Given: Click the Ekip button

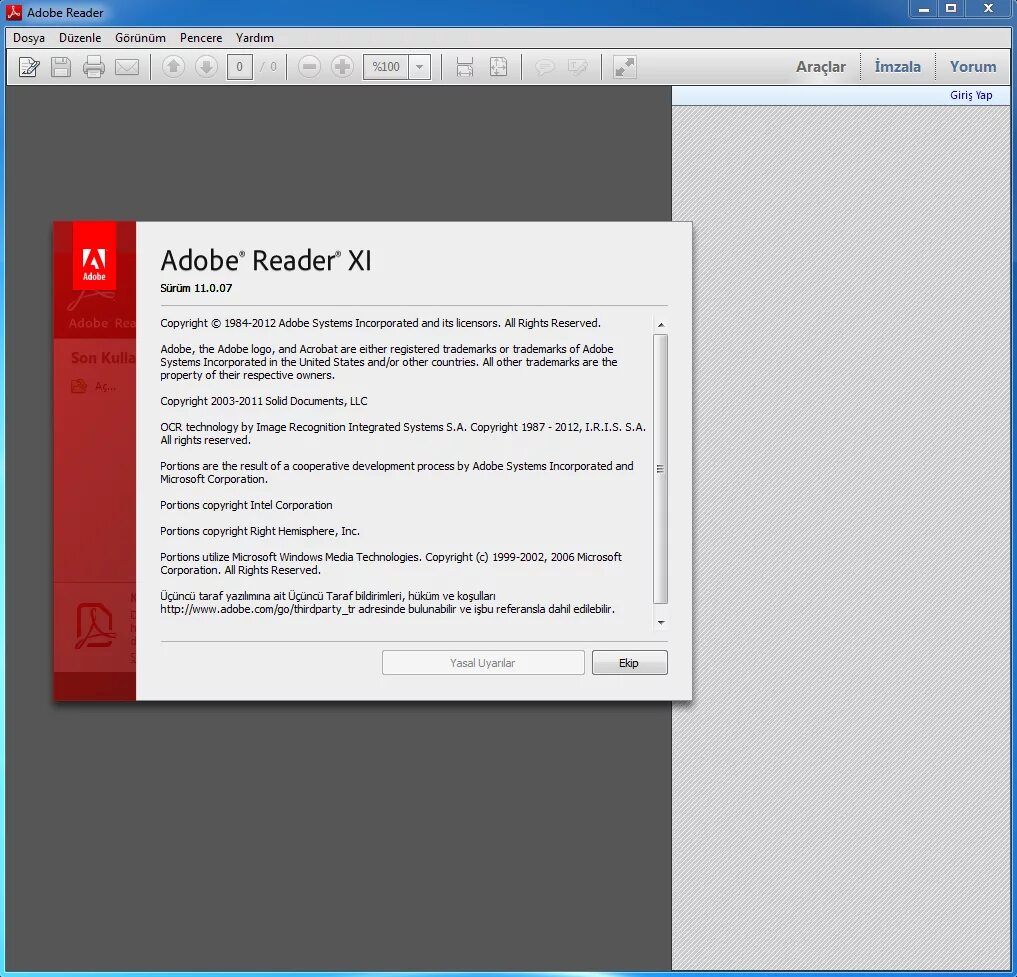Looking at the screenshot, I should [x=629, y=662].
